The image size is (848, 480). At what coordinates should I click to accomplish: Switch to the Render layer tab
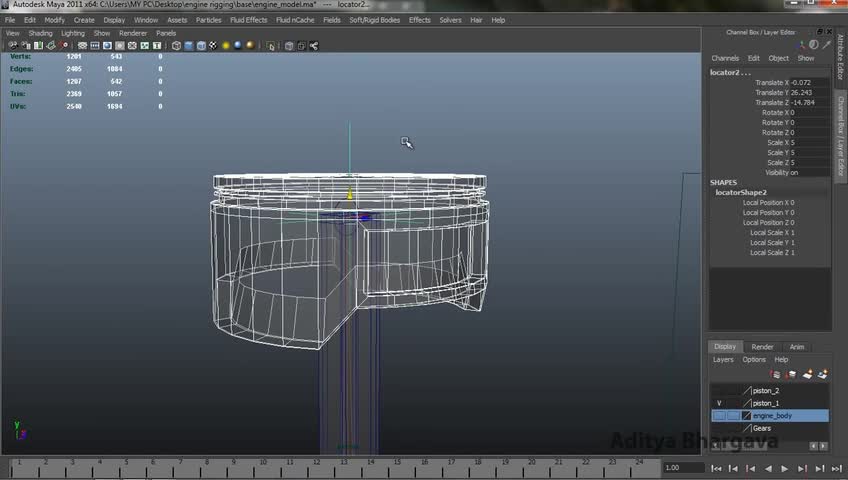click(x=762, y=347)
